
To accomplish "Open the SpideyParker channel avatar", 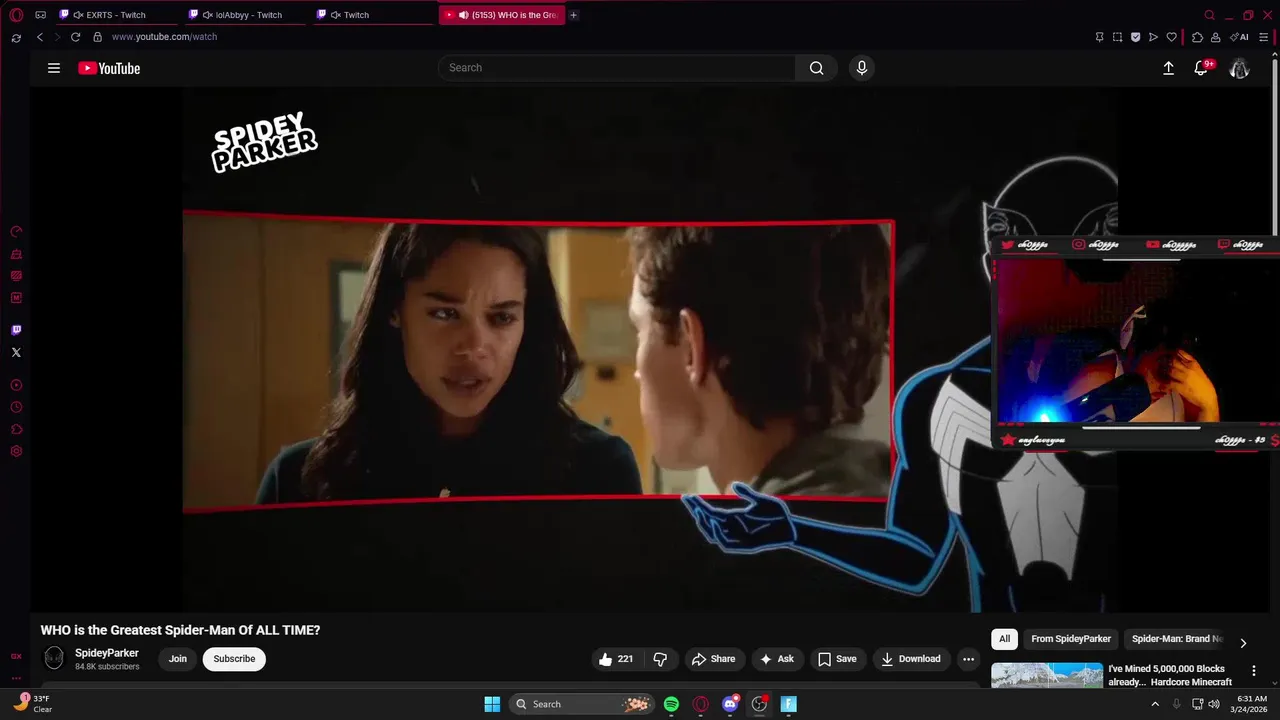I will point(54,658).
